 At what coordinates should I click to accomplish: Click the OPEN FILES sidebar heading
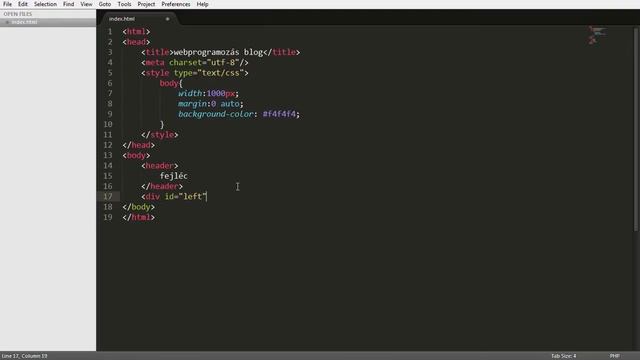(18, 14)
